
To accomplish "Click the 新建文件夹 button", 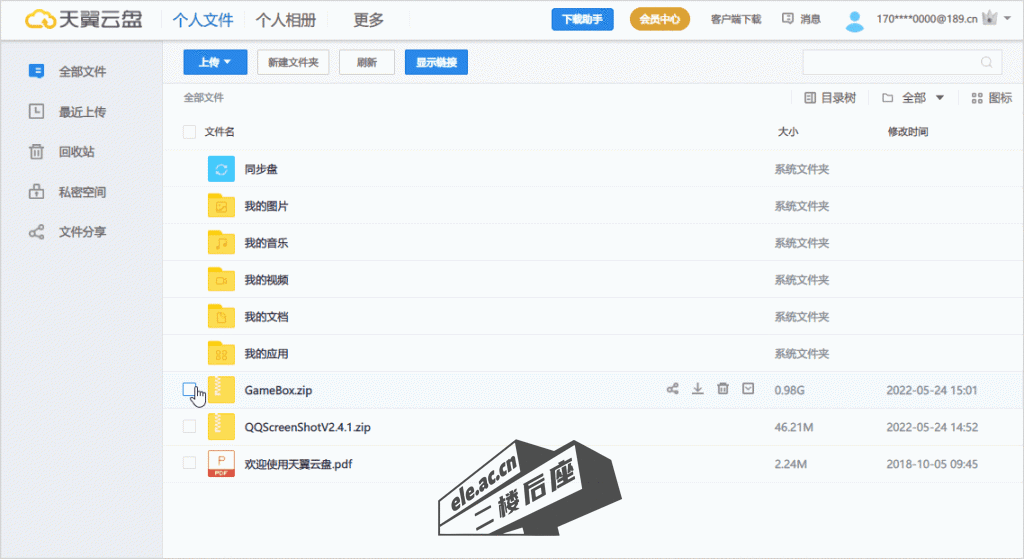I will tap(293, 62).
